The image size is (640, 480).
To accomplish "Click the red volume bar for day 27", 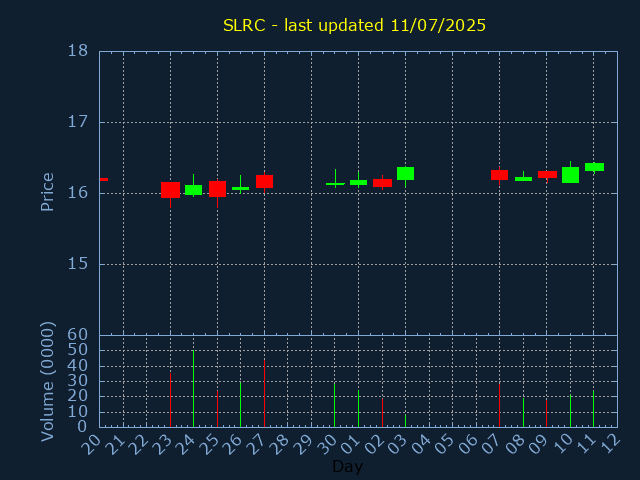I will (x=264, y=393).
